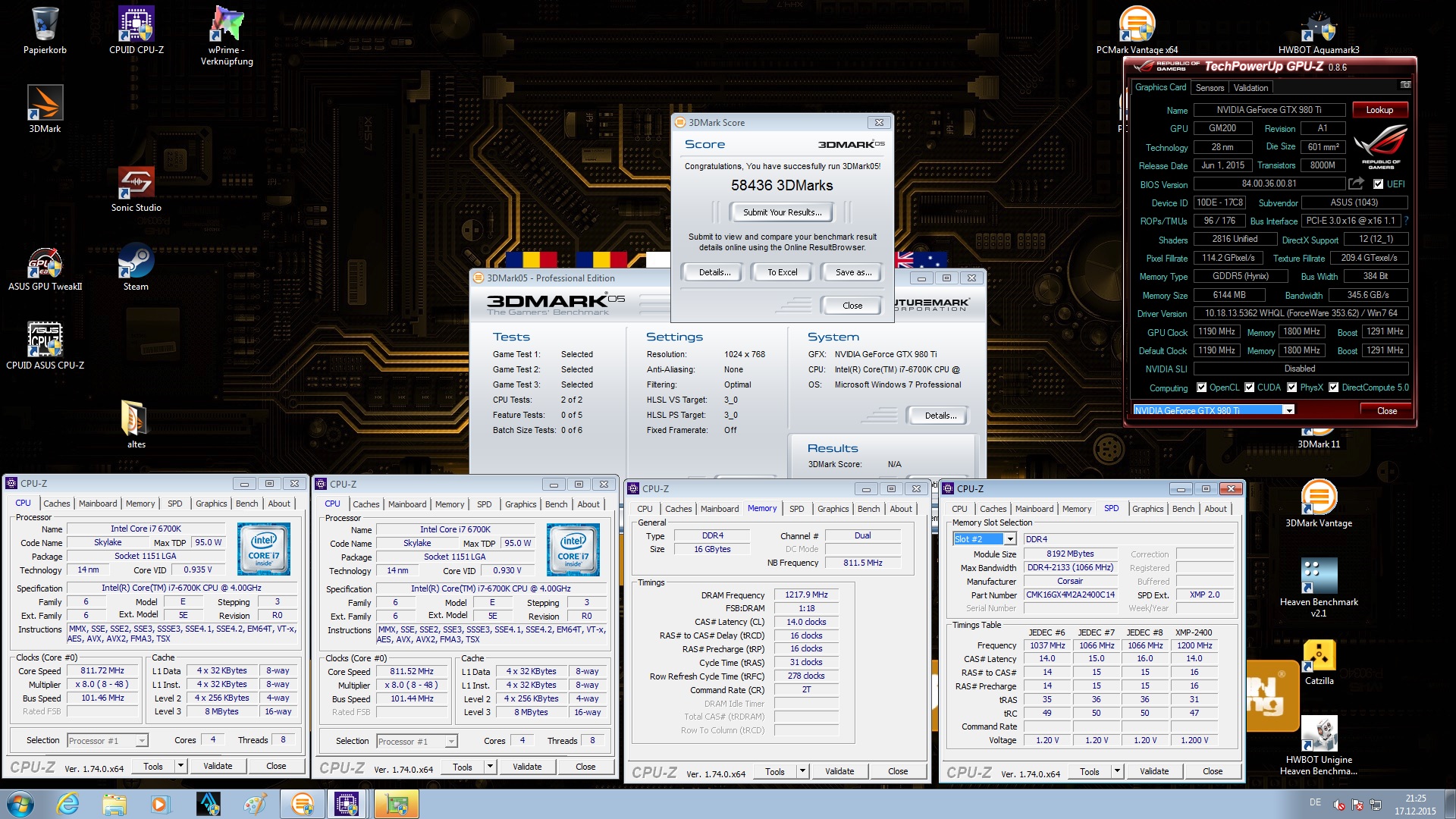Switch to Mainboard tab in SPD CPU-Z window
Viewport: 1456px width, 819px height.
pyautogui.click(x=1034, y=509)
